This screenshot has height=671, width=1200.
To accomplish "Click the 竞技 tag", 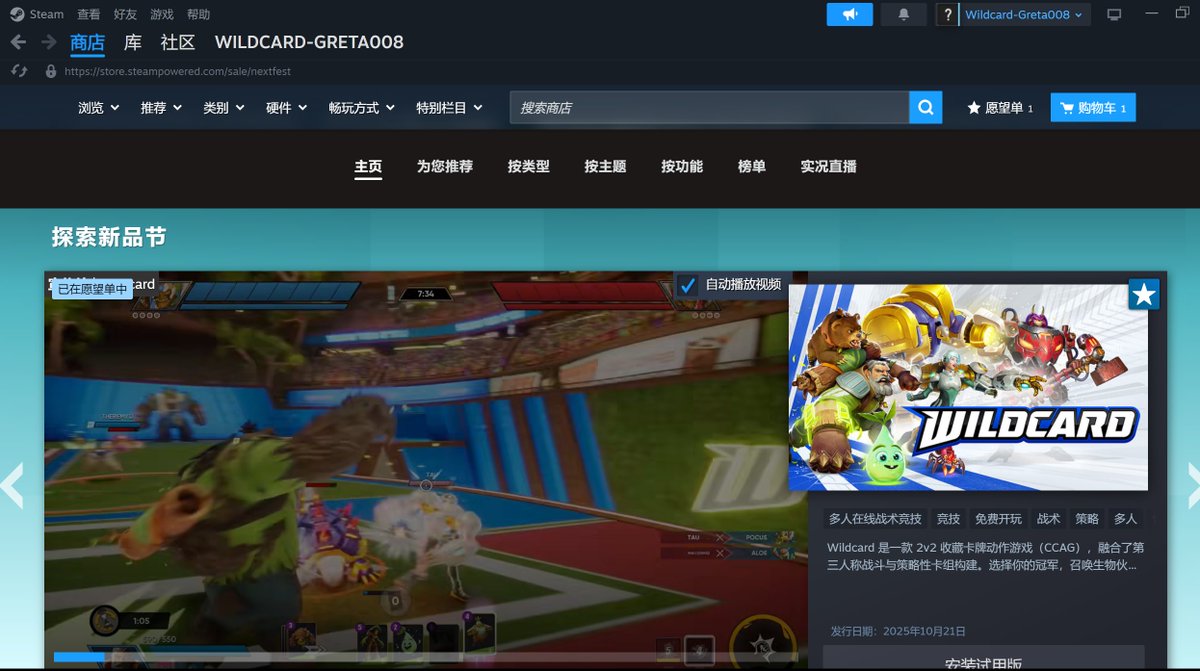I will (948, 519).
